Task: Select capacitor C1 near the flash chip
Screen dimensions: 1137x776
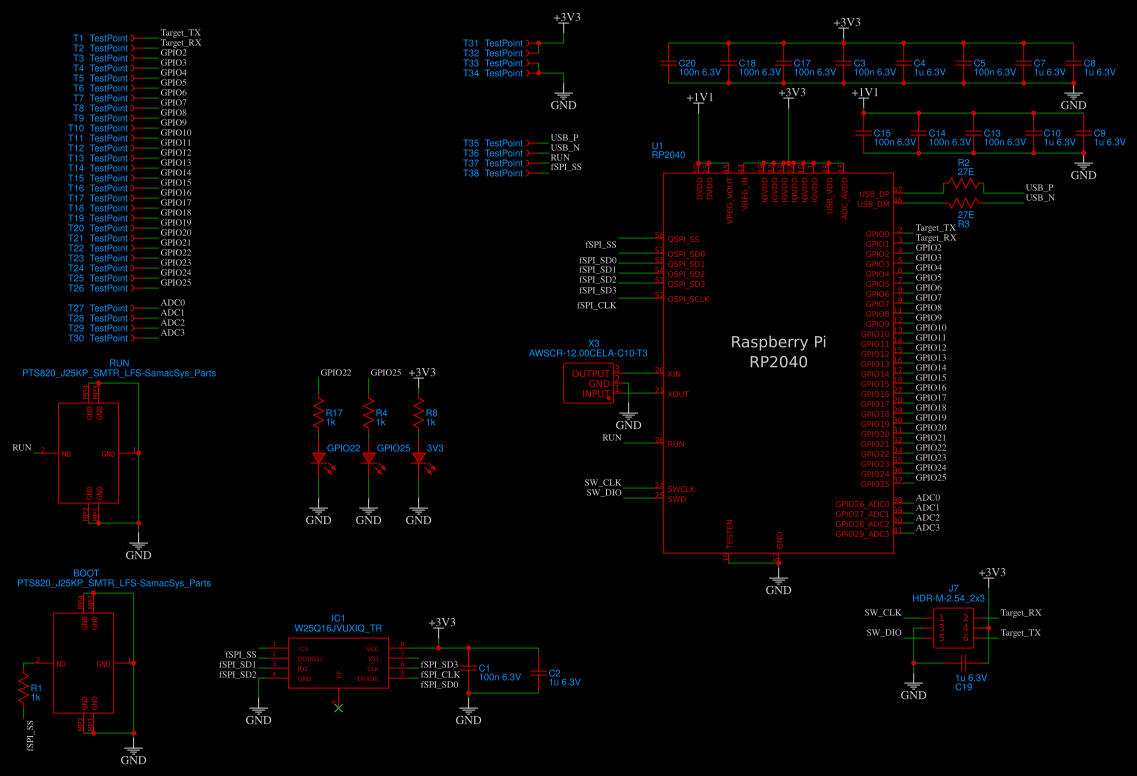Action: (468, 670)
